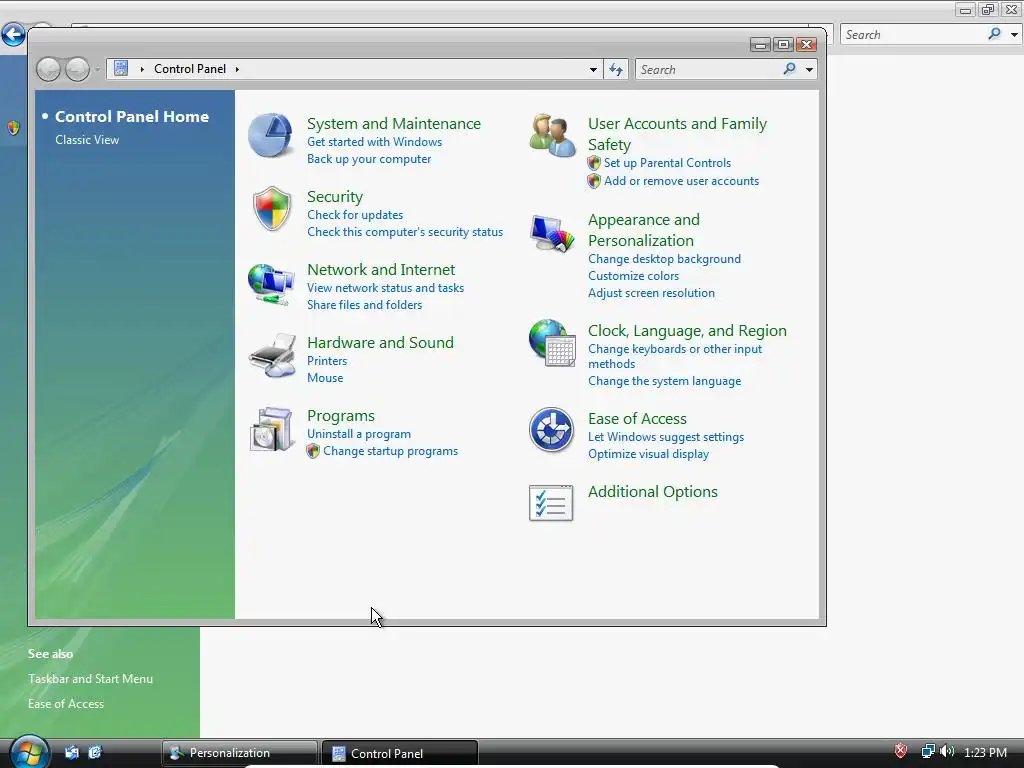
Task: Go forward in the Control Panel window
Action: [x=78, y=69]
